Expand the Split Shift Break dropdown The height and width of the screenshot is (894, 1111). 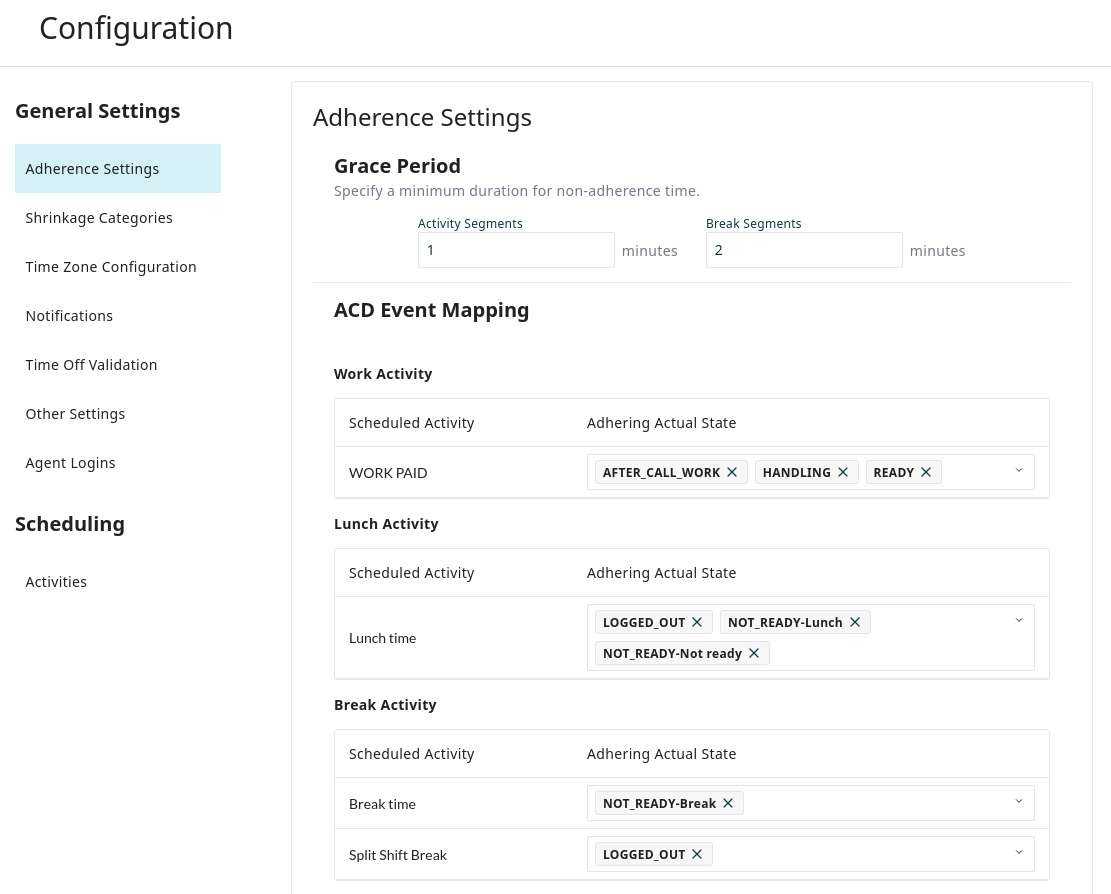pyautogui.click(x=1018, y=853)
